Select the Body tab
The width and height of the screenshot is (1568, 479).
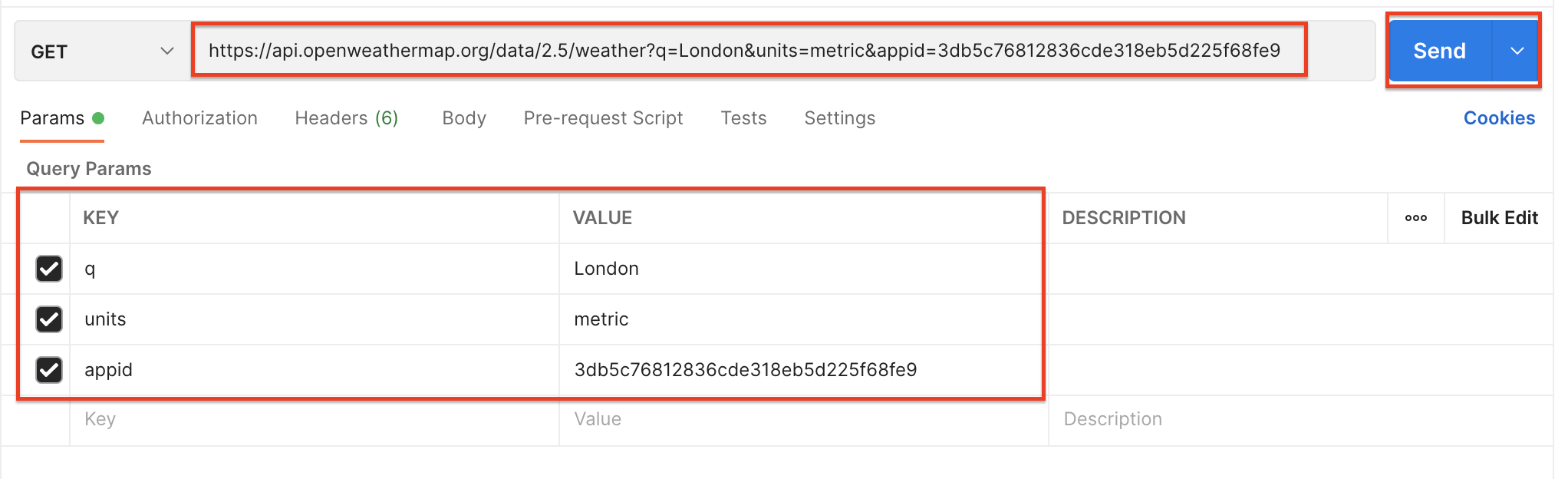(464, 118)
